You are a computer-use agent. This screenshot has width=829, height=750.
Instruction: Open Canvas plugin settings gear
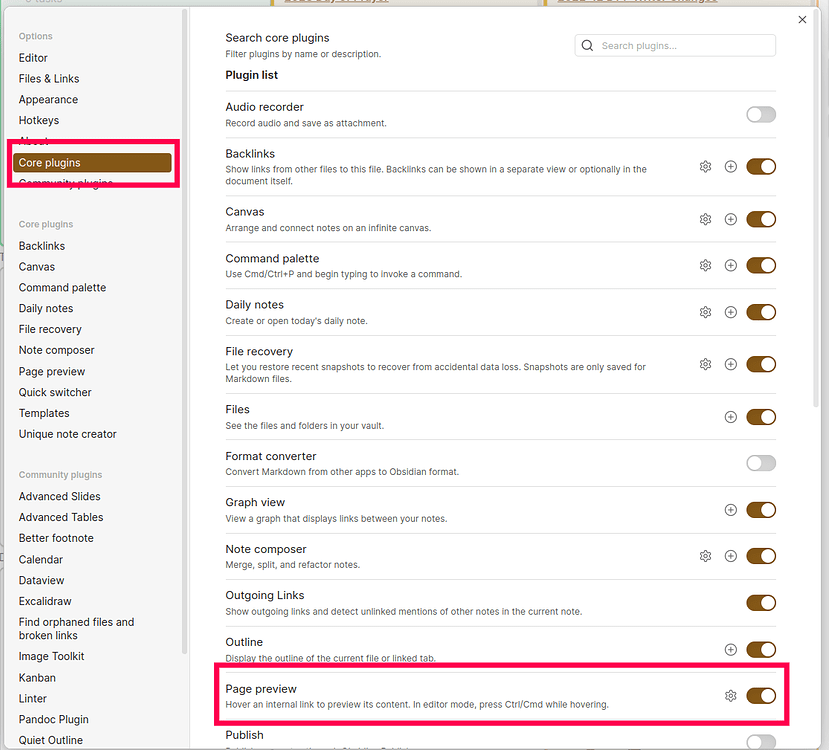(705, 219)
